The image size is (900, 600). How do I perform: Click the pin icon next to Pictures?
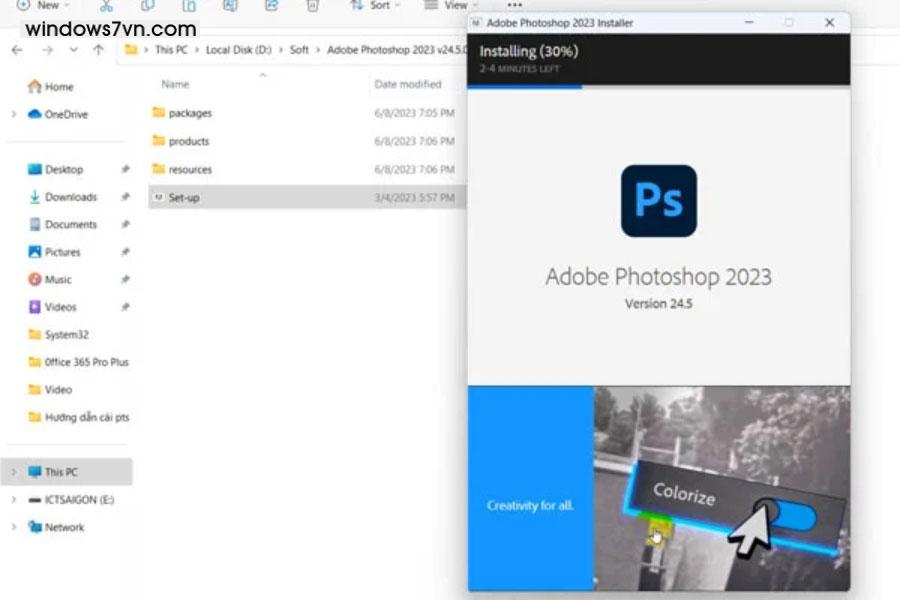pos(126,252)
